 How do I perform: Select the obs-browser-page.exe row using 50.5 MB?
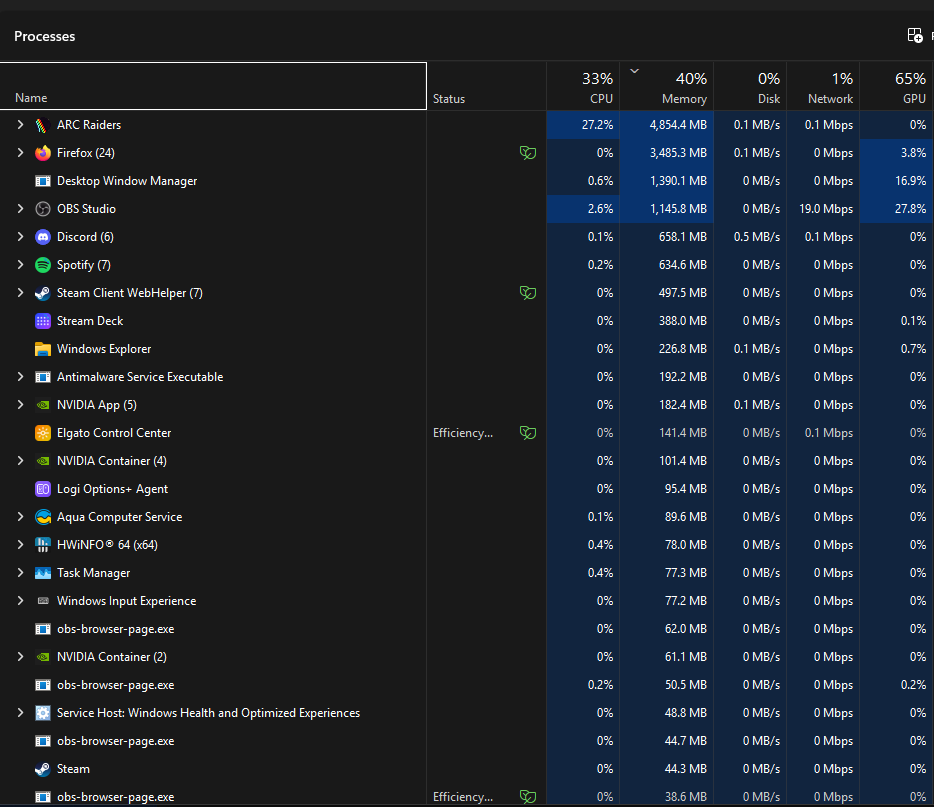click(x=467, y=685)
